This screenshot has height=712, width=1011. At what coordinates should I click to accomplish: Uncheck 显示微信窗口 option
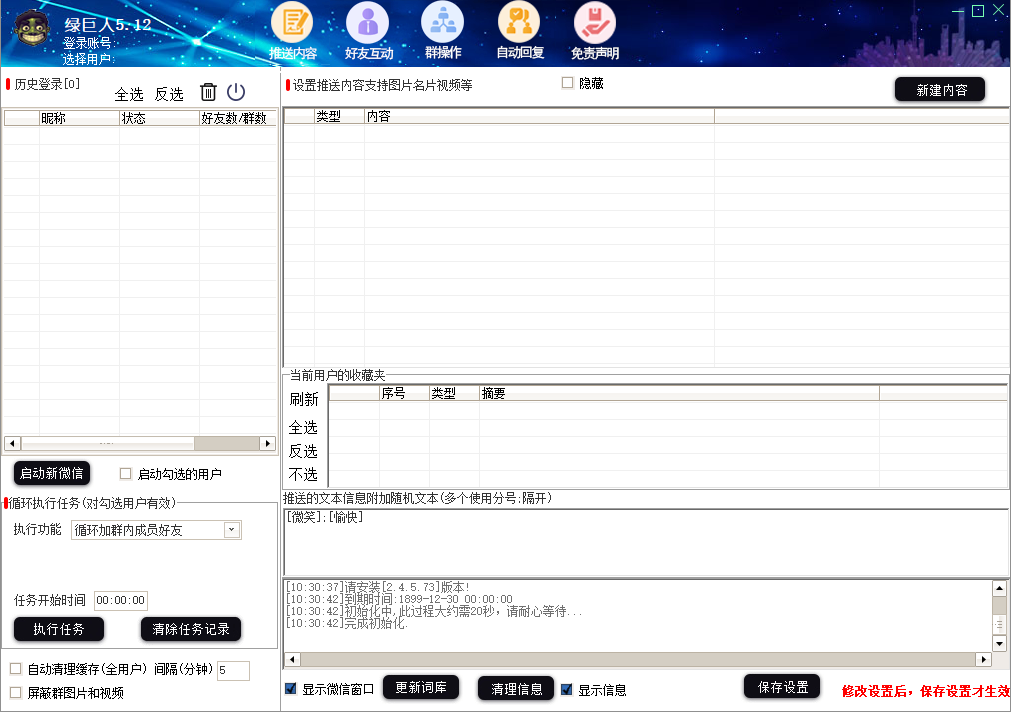(x=293, y=688)
